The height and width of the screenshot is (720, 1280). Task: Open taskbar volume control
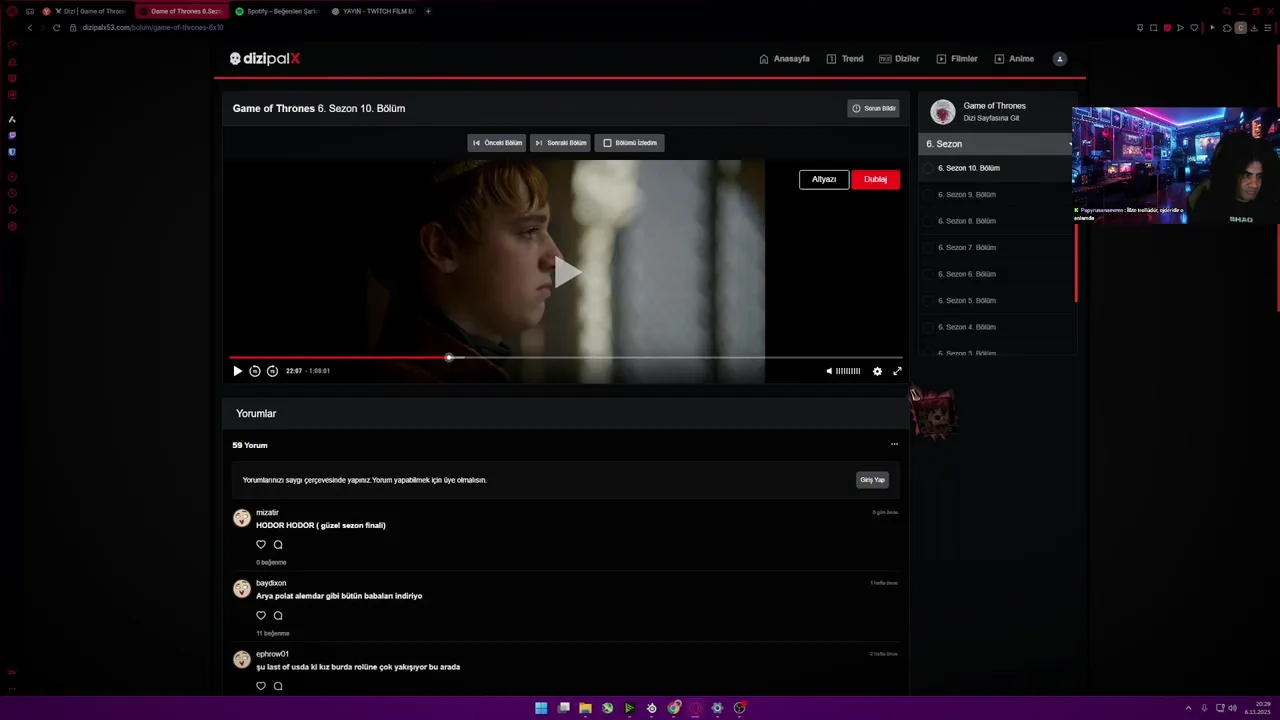click(1232, 708)
